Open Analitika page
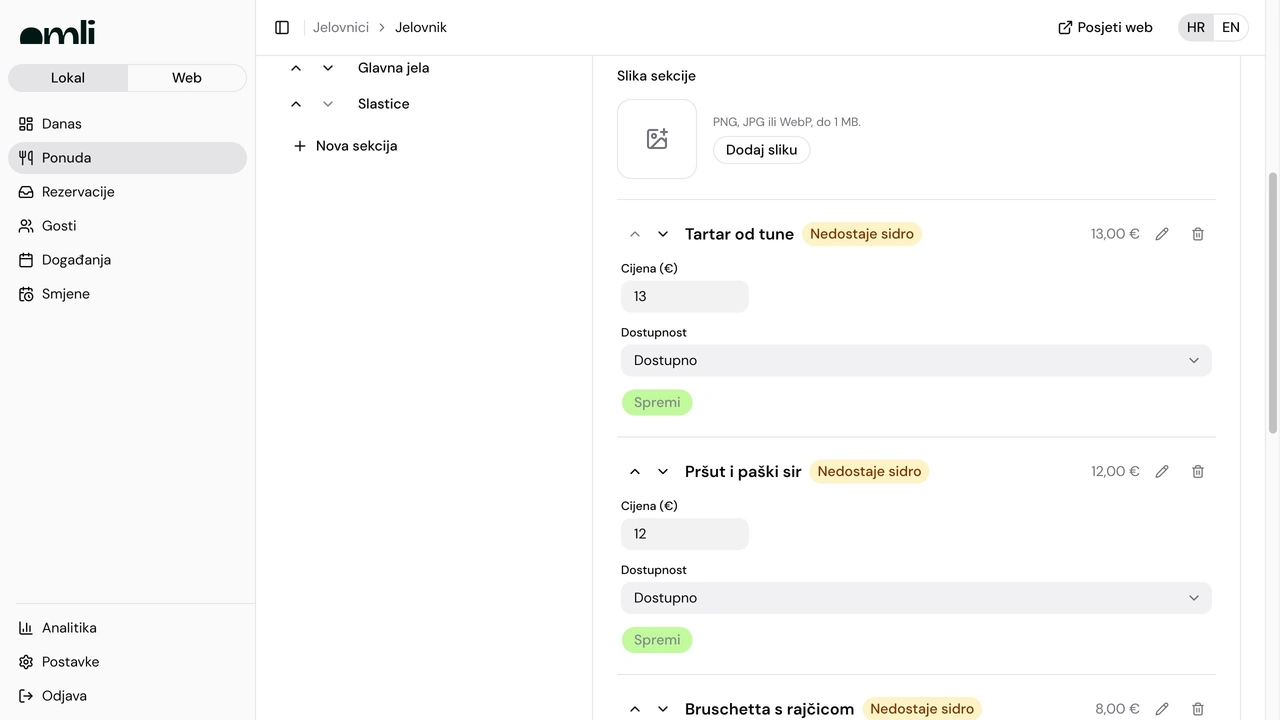1280x720 pixels. pyautogui.click(x=127, y=628)
